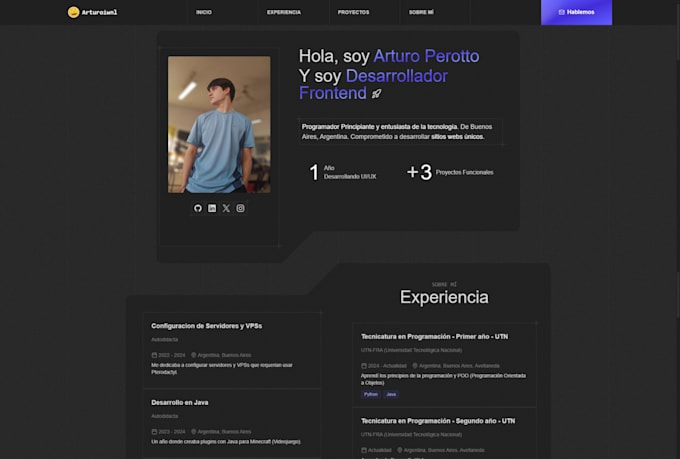The image size is (680, 459).
Task: Click location pin in Segundo año card
Action: 399,450
